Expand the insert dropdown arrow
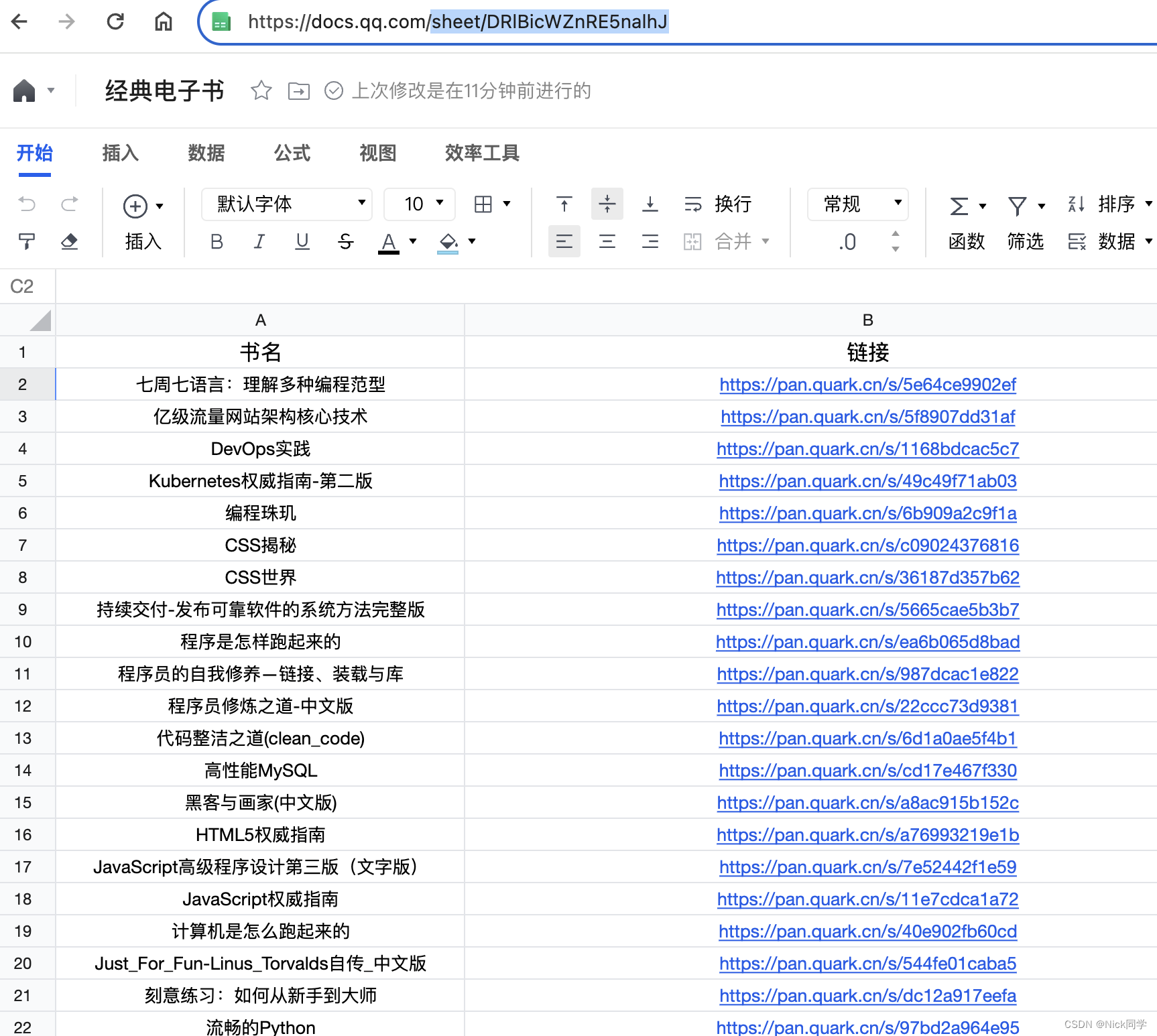This screenshot has height=1036, width=1157. click(160, 206)
